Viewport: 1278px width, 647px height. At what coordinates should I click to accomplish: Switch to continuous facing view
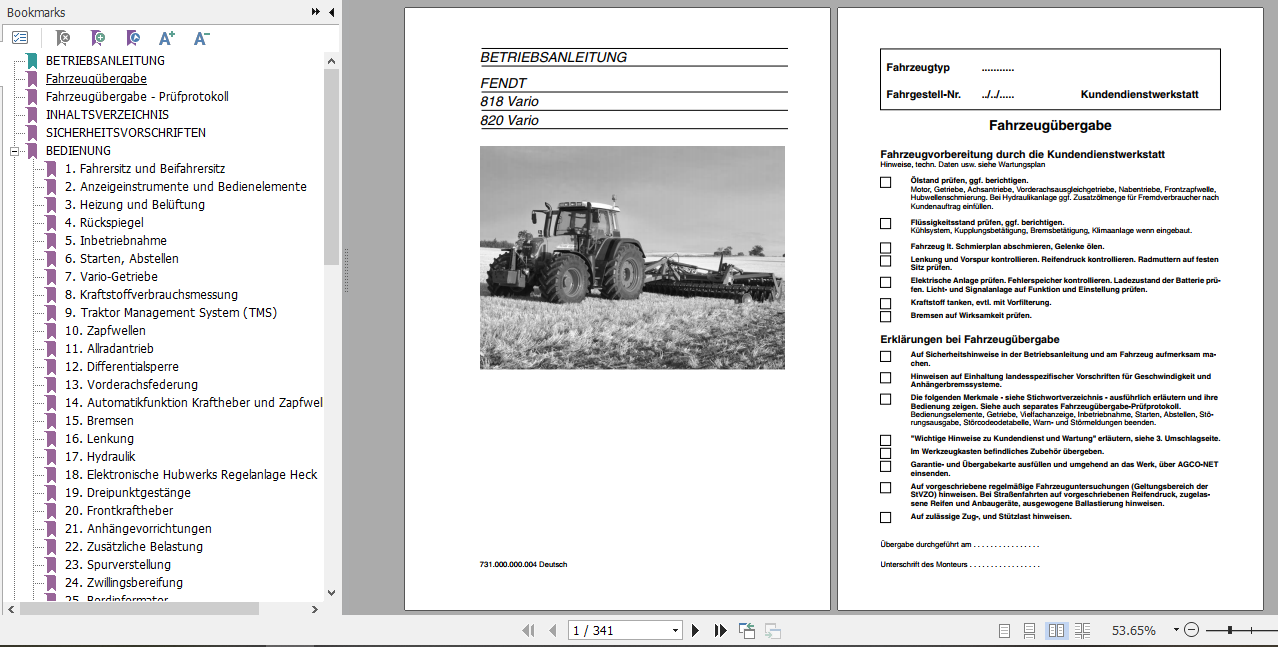pyautogui.click(x=1082, y=630)
